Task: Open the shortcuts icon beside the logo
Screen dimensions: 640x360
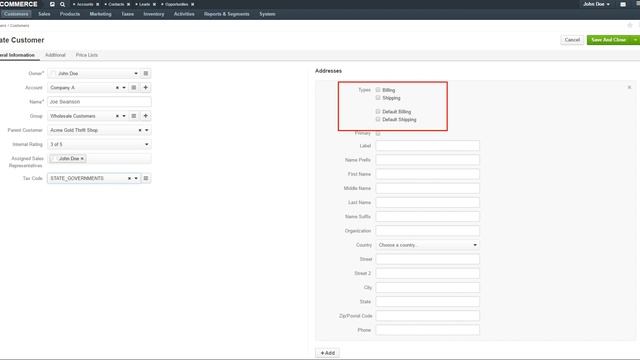Action: tap(52, 4)
